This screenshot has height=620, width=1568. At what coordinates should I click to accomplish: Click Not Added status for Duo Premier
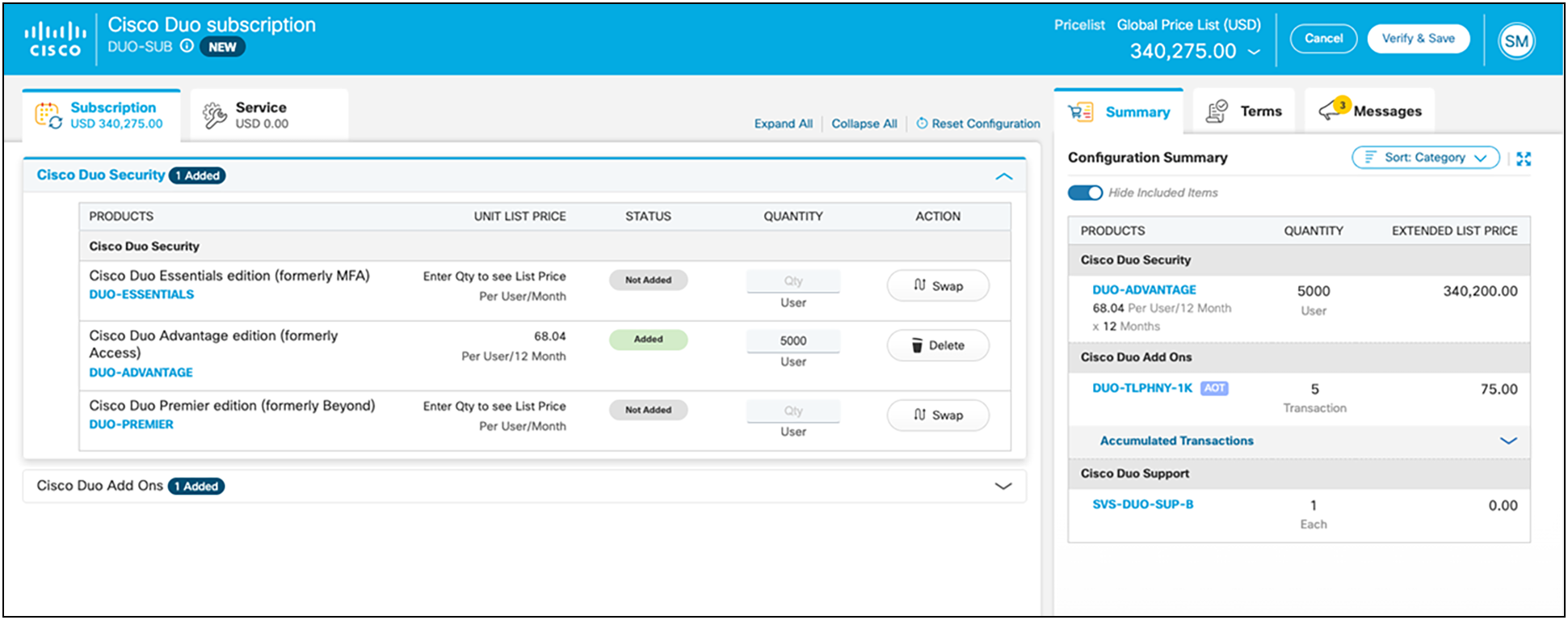coord(648,410)
